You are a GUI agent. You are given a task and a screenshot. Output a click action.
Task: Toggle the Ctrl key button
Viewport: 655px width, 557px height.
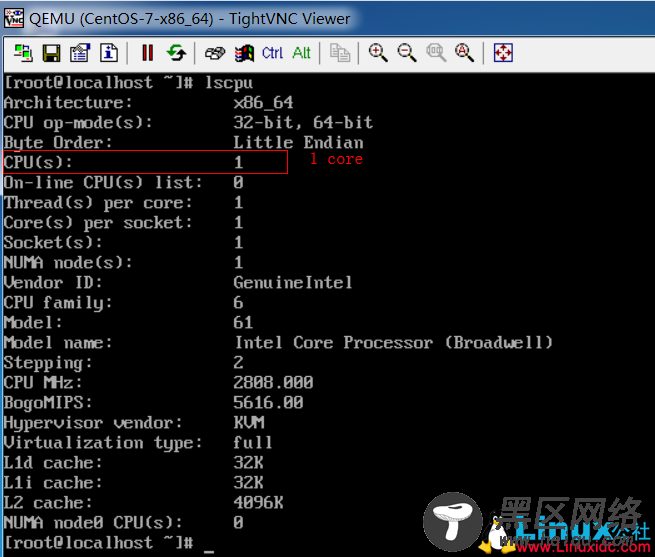click(272, 53)
